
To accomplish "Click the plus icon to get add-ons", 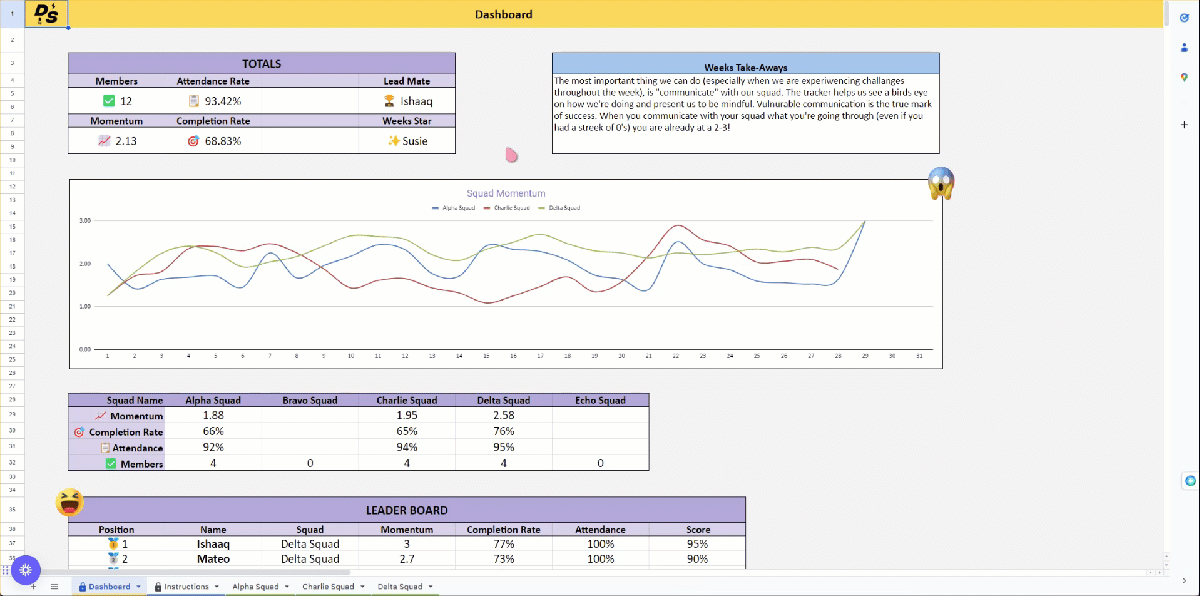I will tap(1184, 123).
